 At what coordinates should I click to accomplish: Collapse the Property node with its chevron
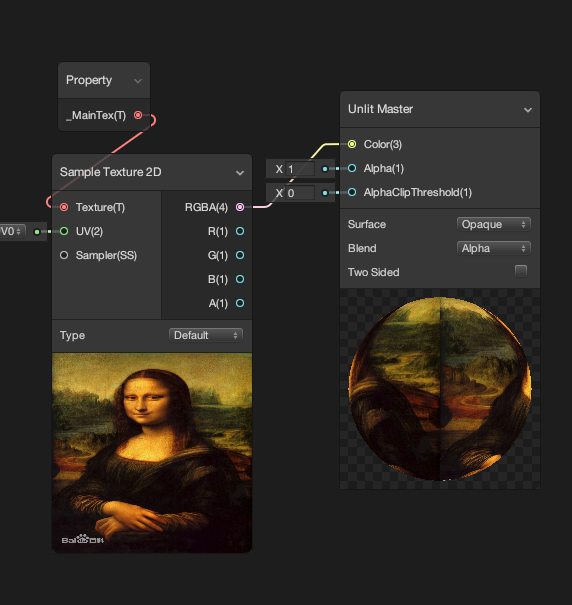click(138, 81)
